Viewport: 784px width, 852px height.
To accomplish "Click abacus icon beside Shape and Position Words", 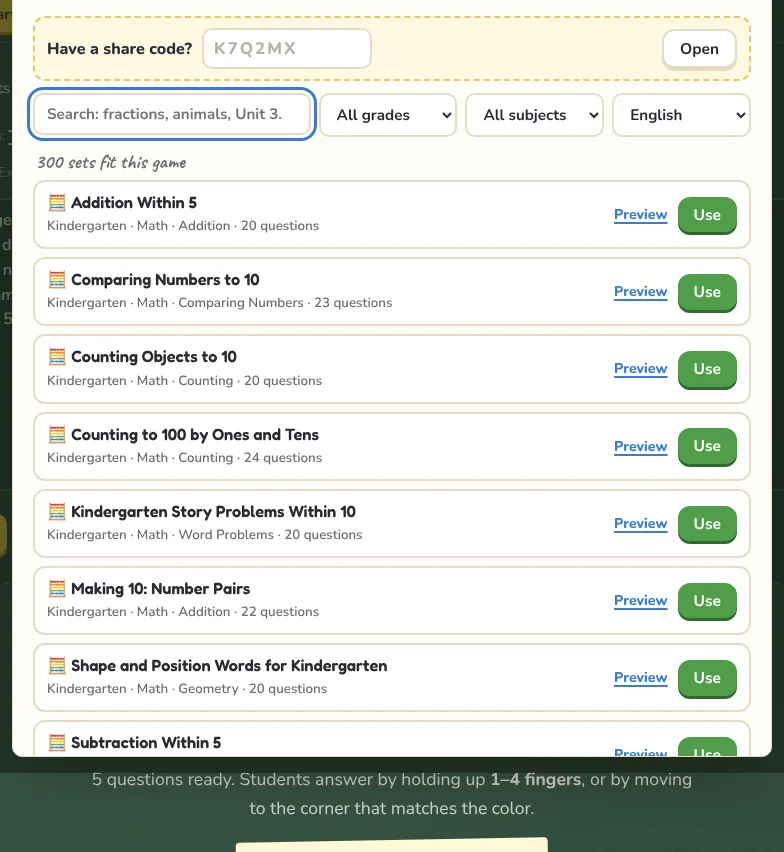I will coord(57,666).
